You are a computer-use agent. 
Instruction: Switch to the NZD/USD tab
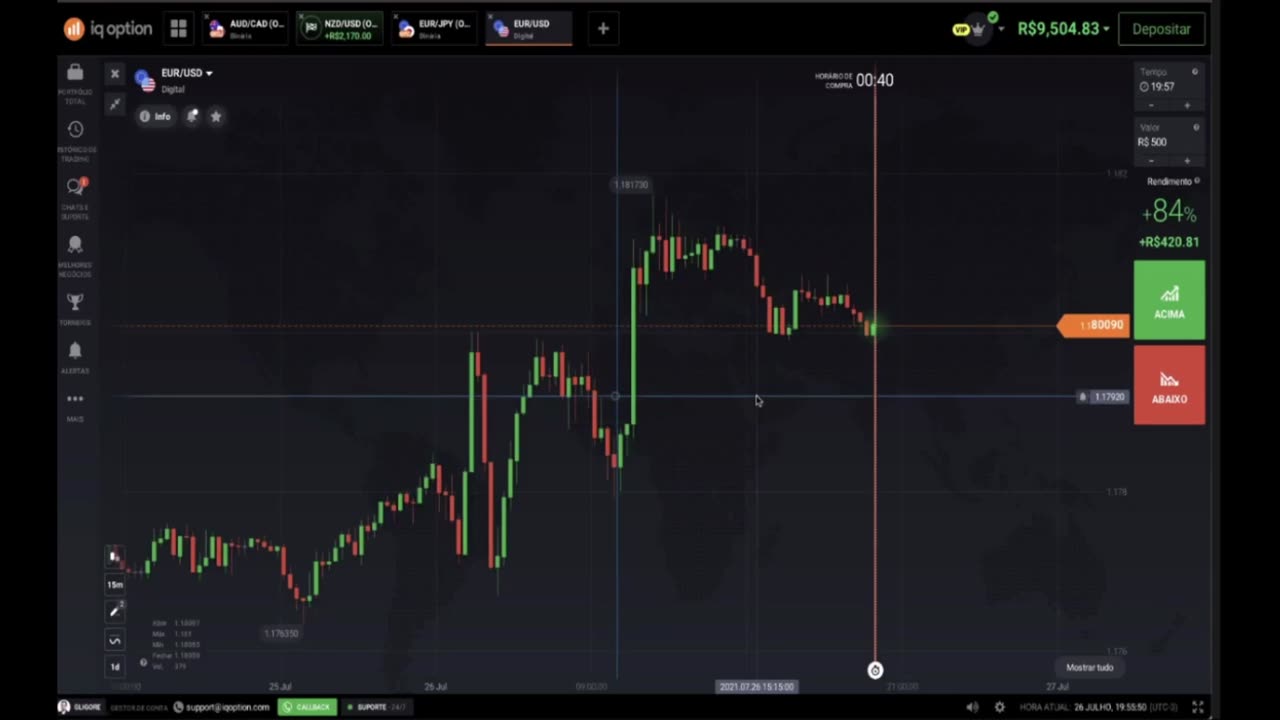[341, 29]
